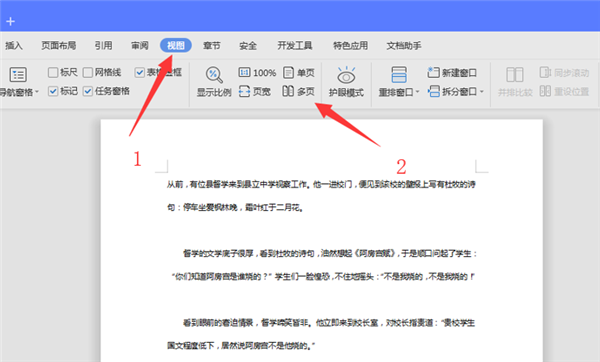Screen dimensions: 600x362
Task: Enable the 标尺 ruler checkbox
Action: [53, 72]
